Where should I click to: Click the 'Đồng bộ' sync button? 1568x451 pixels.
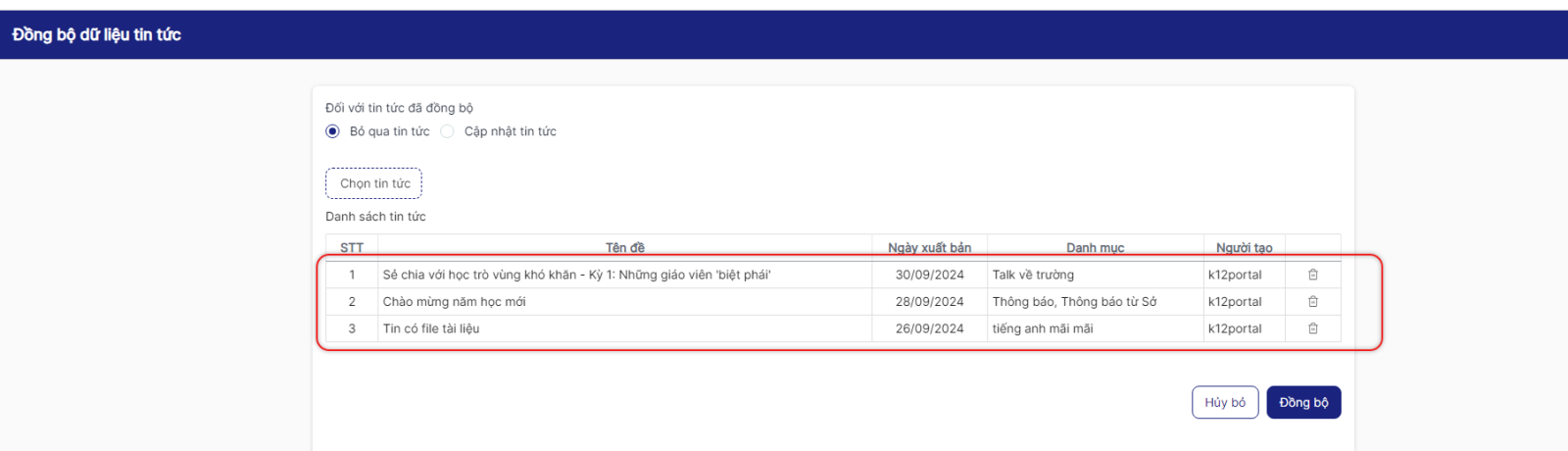tap(1302, 402)
